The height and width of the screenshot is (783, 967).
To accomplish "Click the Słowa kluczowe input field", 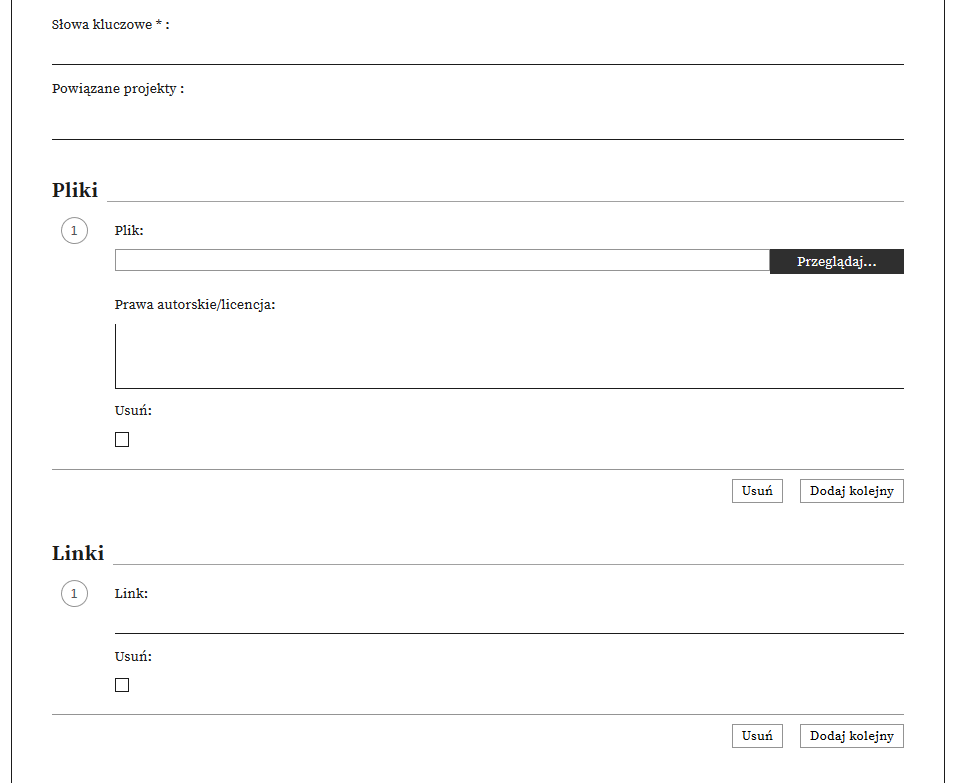I will [x=477, y=50].
